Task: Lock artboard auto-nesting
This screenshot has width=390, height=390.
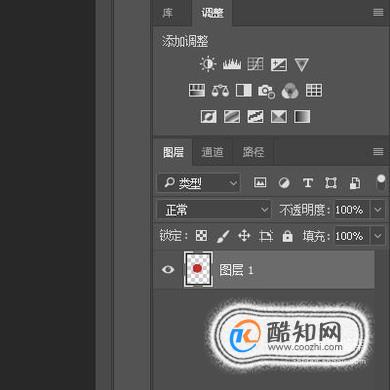Action: point(266,236)
